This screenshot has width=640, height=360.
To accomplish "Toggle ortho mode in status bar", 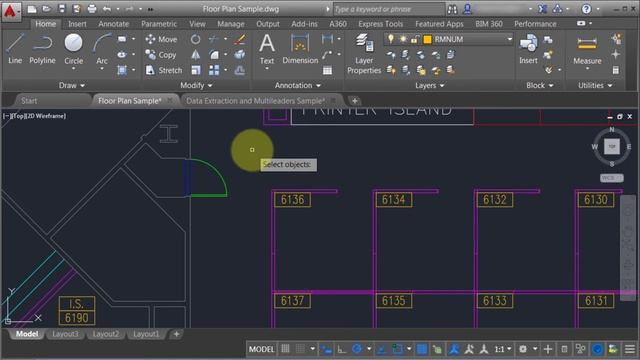I will pos(341,349).
